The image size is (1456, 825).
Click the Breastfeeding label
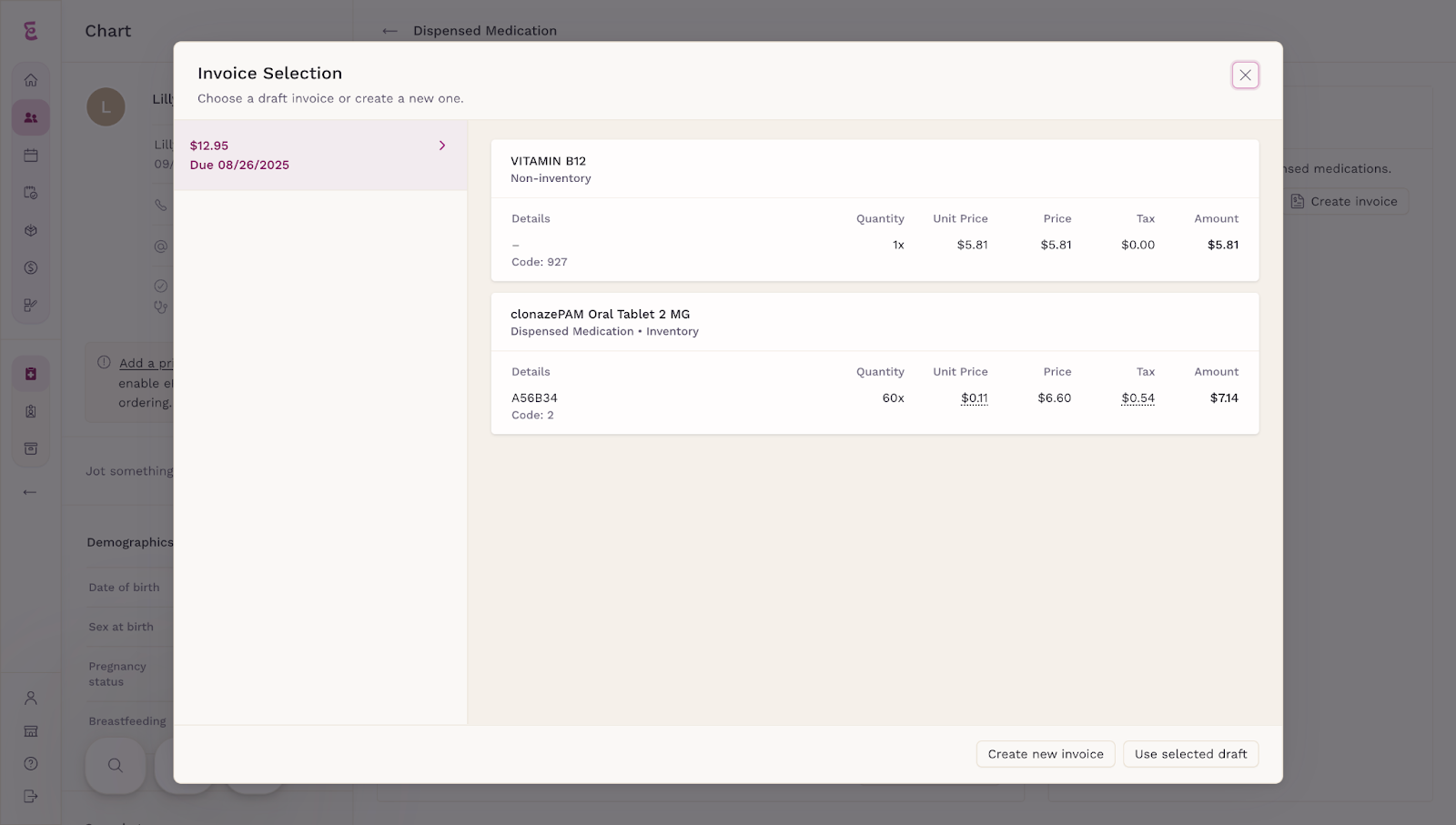[127, 721]
